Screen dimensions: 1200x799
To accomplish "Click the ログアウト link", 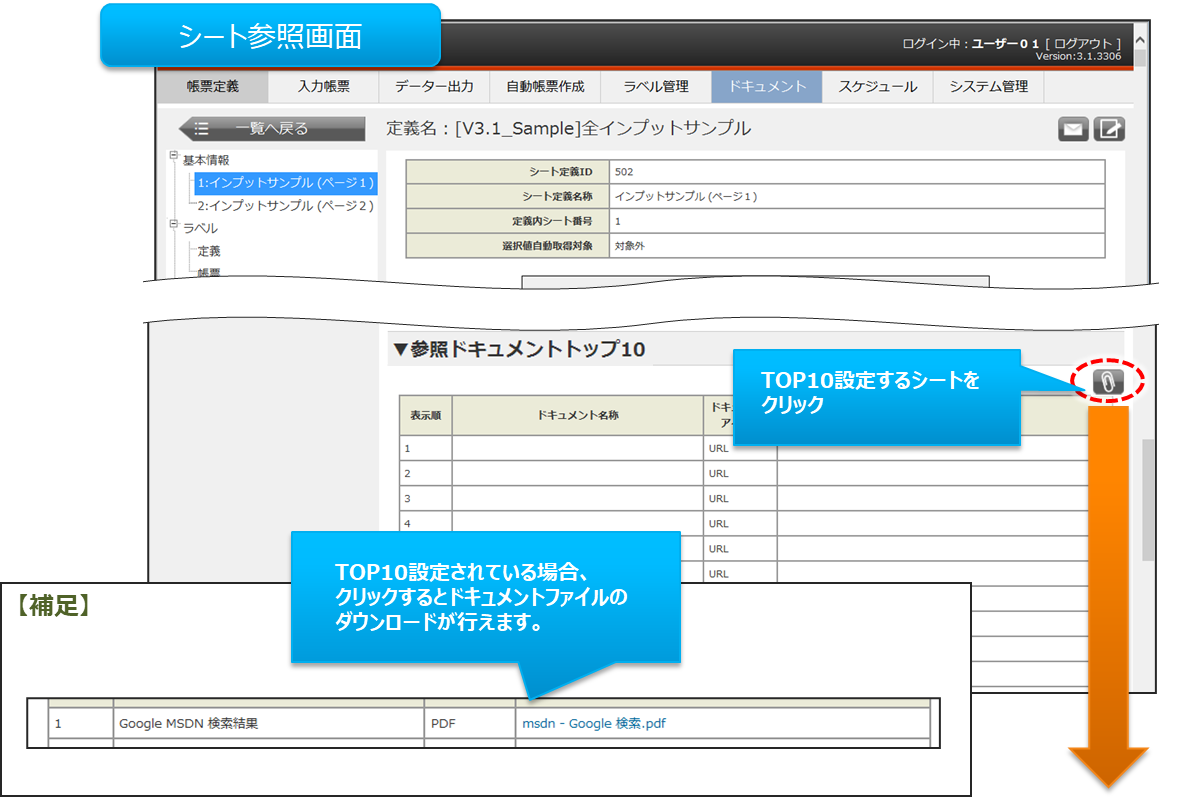I will coord(1083,43).
